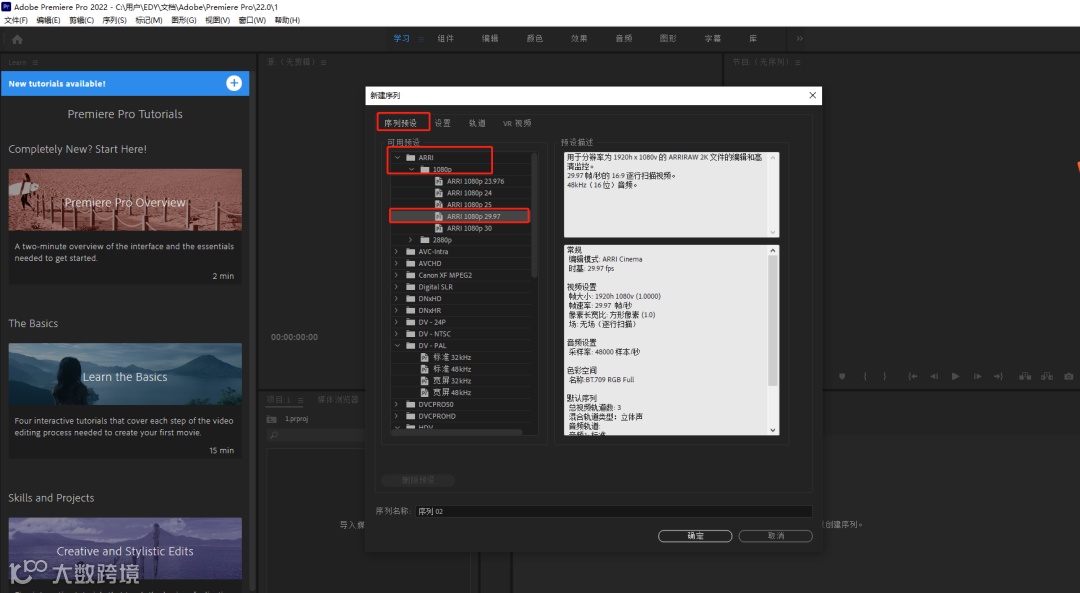Open Premiere Pro Overview tutorial thumbnail
The image size is (1080, 593).
125,200
